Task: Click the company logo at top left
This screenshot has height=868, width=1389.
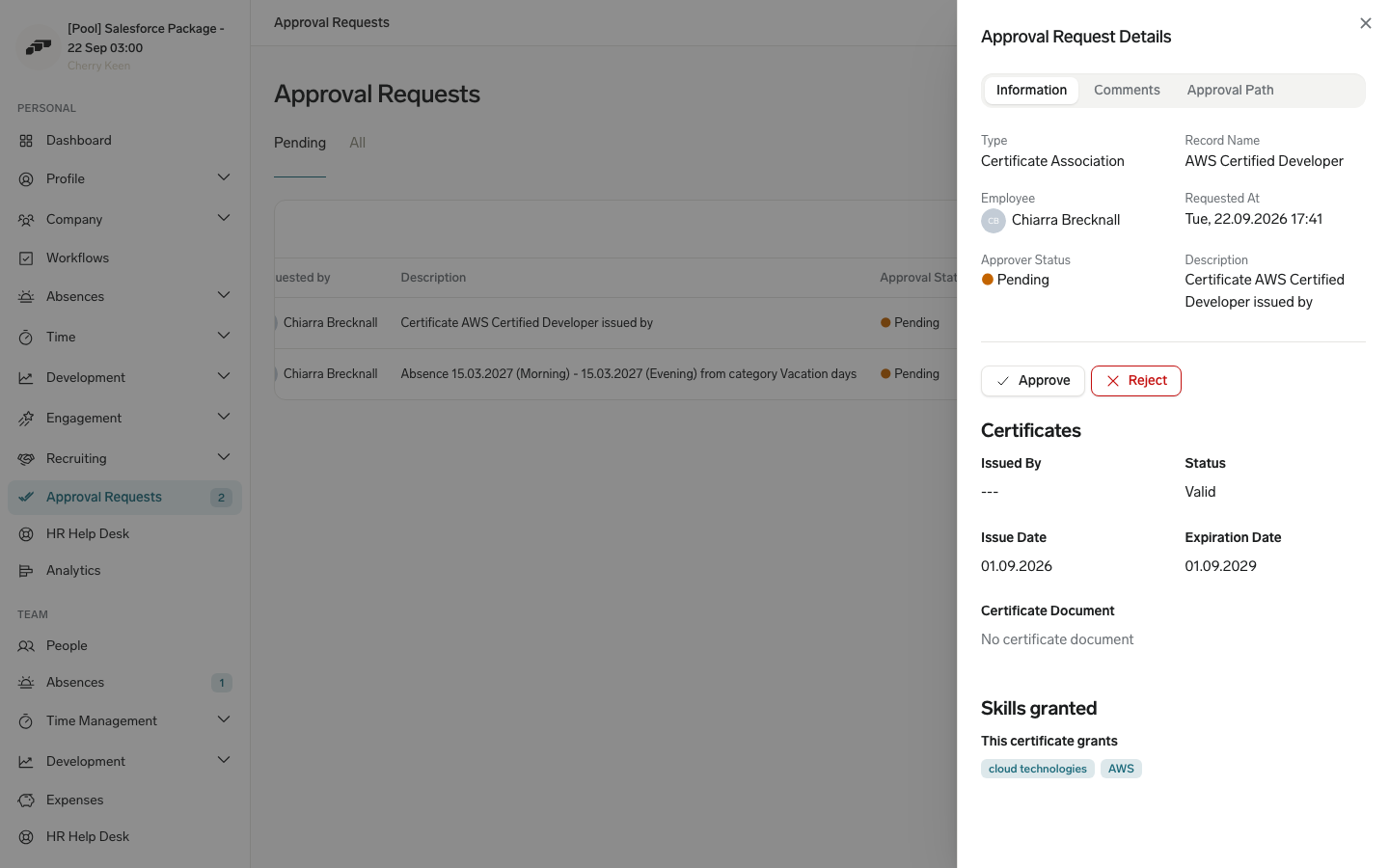Action: coord(39,46)
